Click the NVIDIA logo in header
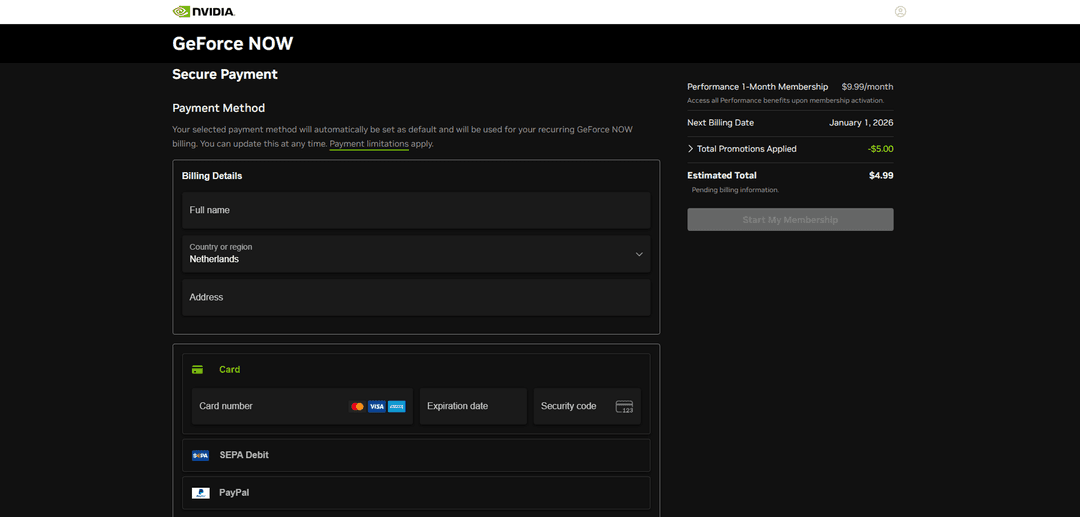 tap(204, 12)
